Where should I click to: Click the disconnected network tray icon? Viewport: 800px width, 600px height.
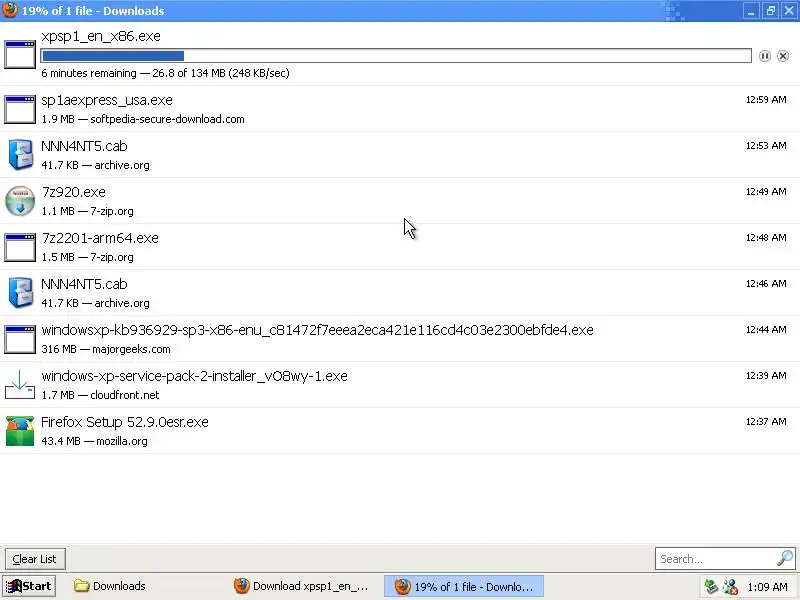(x=730, y=587)
